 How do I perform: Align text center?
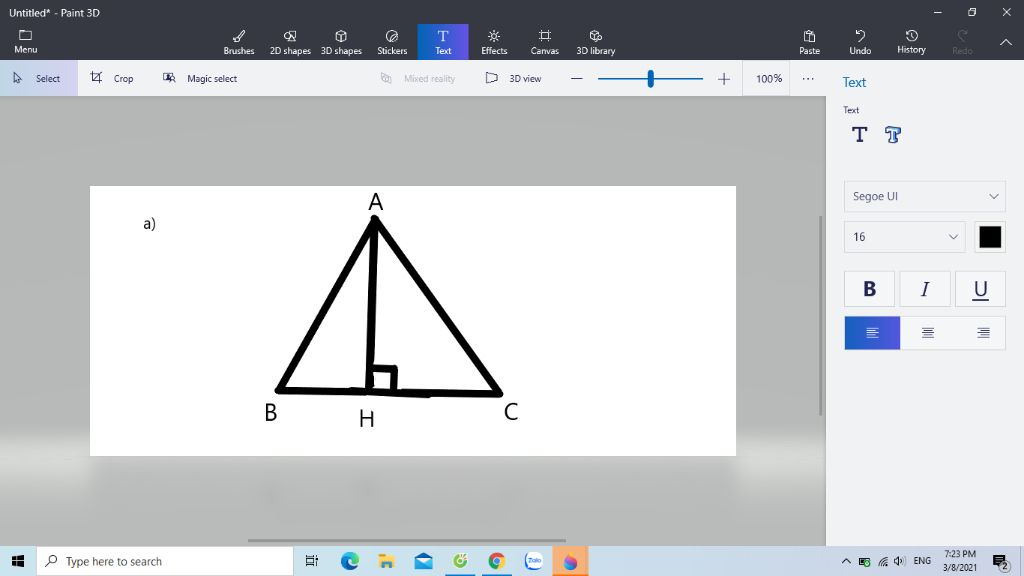927,333
